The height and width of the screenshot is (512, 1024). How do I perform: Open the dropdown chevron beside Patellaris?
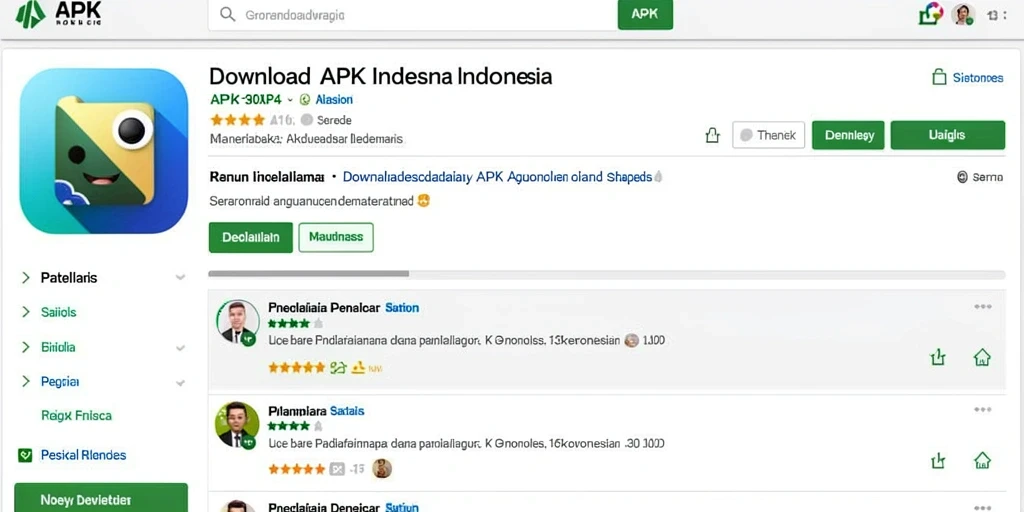[180, 278]
